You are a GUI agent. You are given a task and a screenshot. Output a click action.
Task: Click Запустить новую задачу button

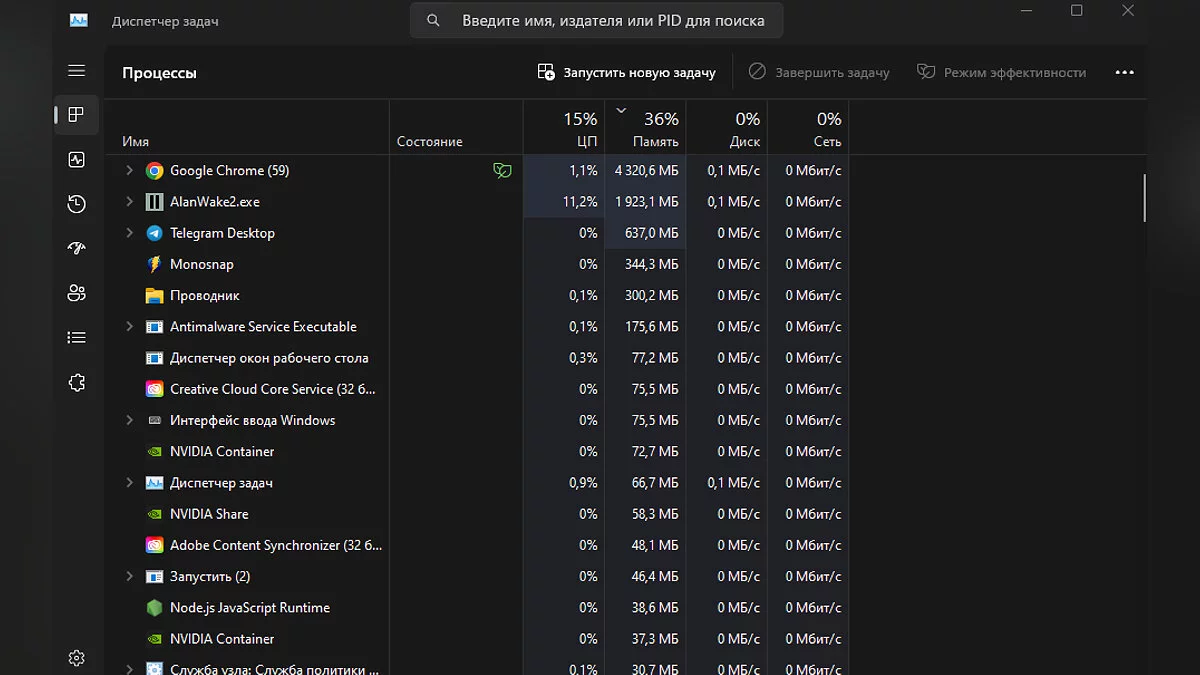627,72
